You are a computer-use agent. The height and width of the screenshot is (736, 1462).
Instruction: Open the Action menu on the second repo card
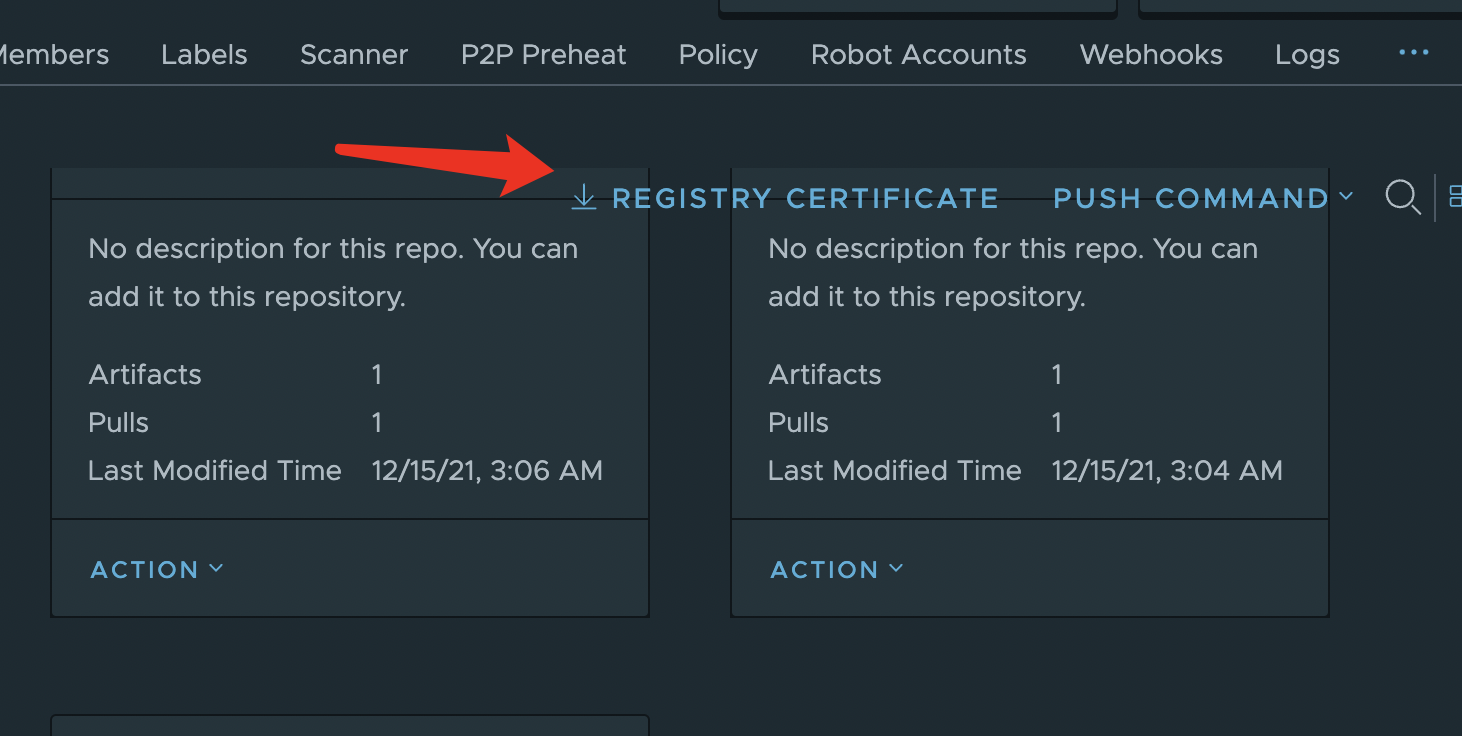pos(837,568)
